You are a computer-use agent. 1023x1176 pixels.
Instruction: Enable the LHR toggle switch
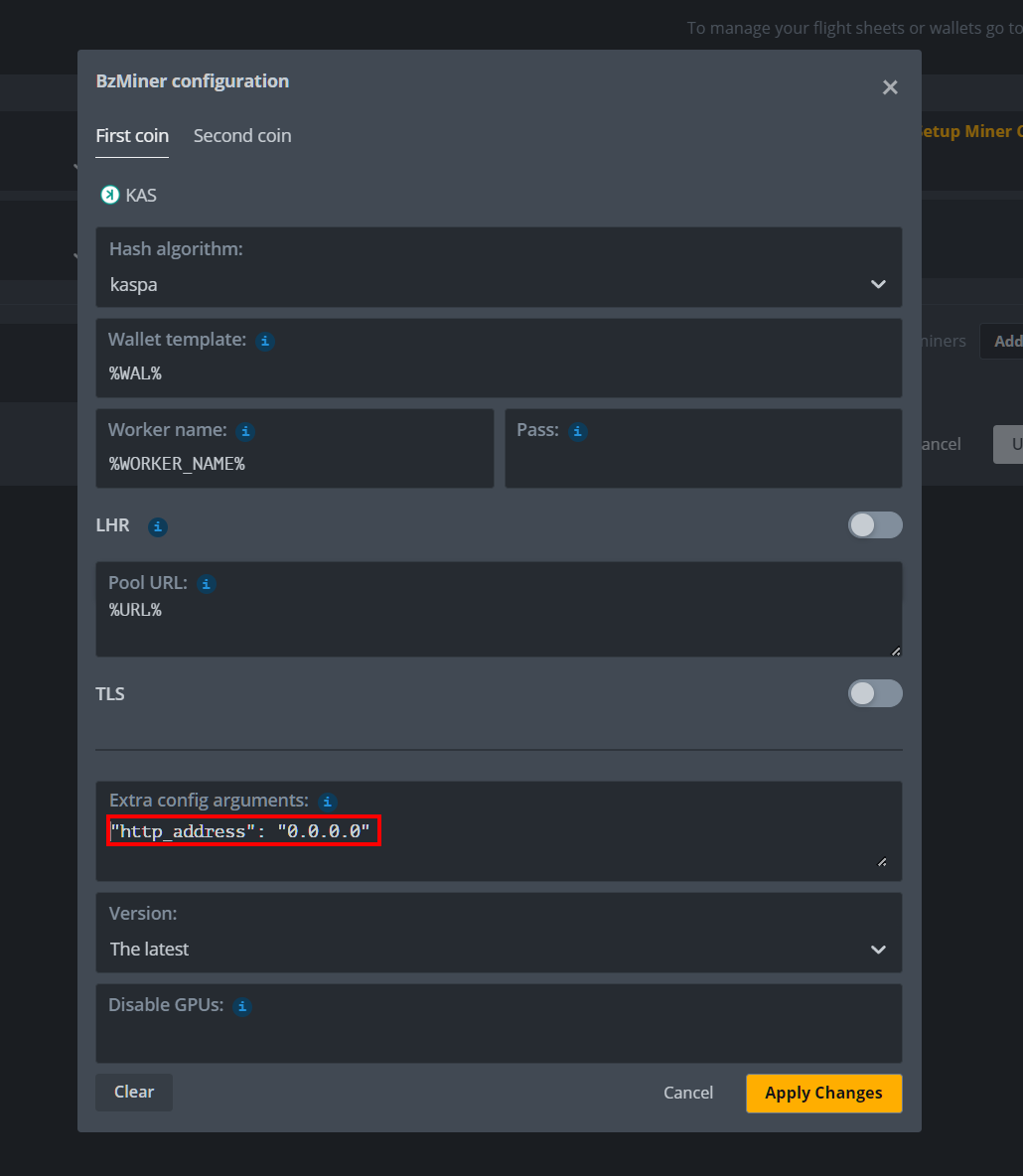point(874,525)
